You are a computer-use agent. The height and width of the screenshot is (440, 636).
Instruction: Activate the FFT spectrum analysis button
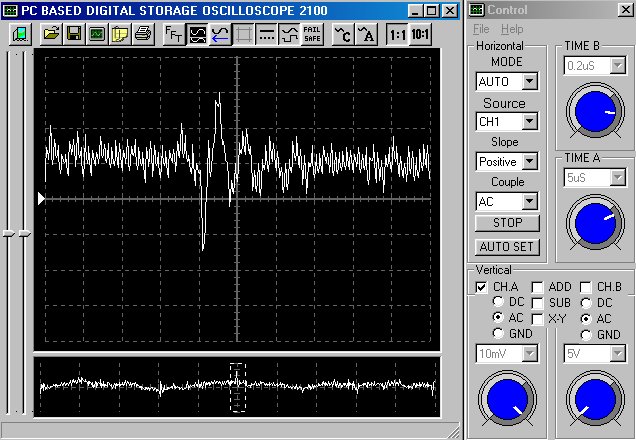pyautogui.click(x=173, y=33)
